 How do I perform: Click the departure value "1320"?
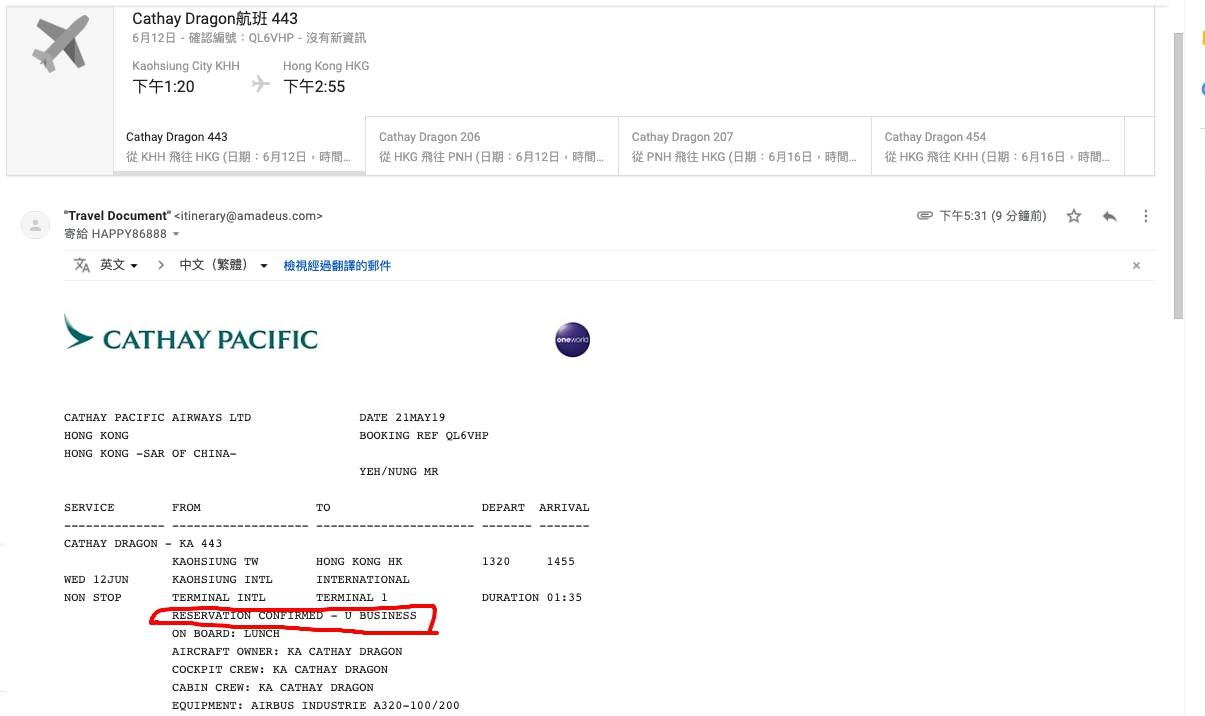pyautogui.click(x=496, y=562)
